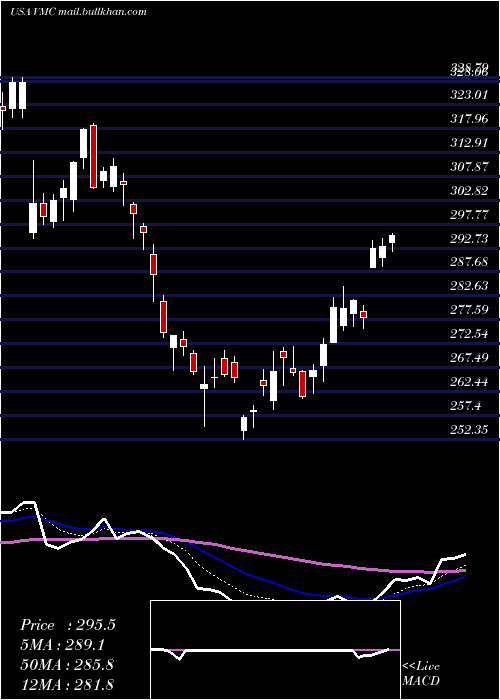This screenshot has width=500, height=700.
Task: Select the 262.44 price level label
Action: point(468,382)
